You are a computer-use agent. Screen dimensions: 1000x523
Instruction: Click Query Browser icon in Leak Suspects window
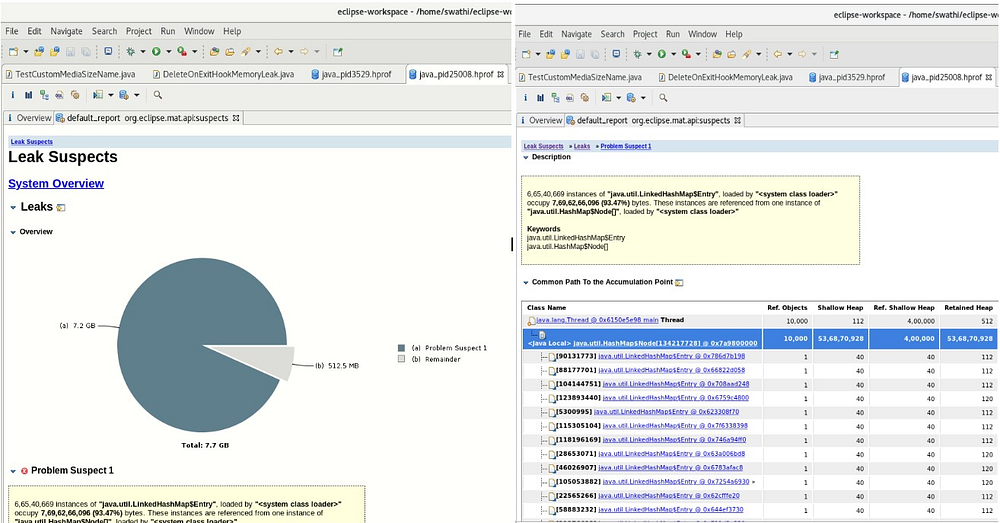124,95
